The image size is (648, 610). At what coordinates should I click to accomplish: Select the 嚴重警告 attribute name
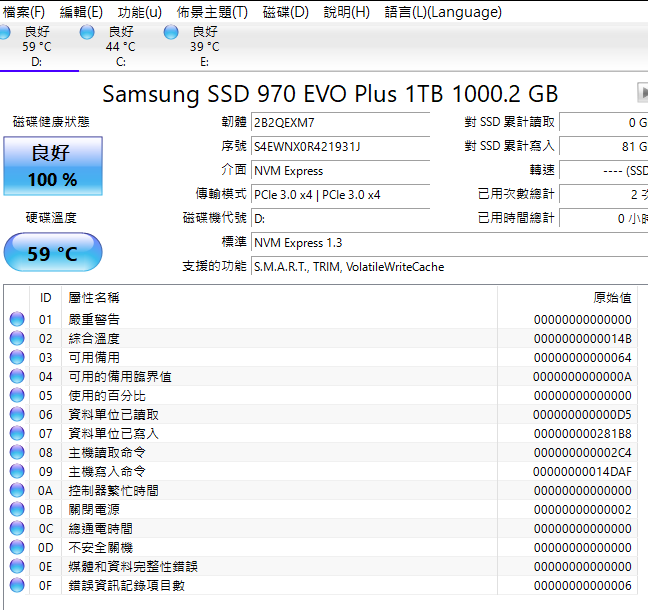tap(94, 319)
